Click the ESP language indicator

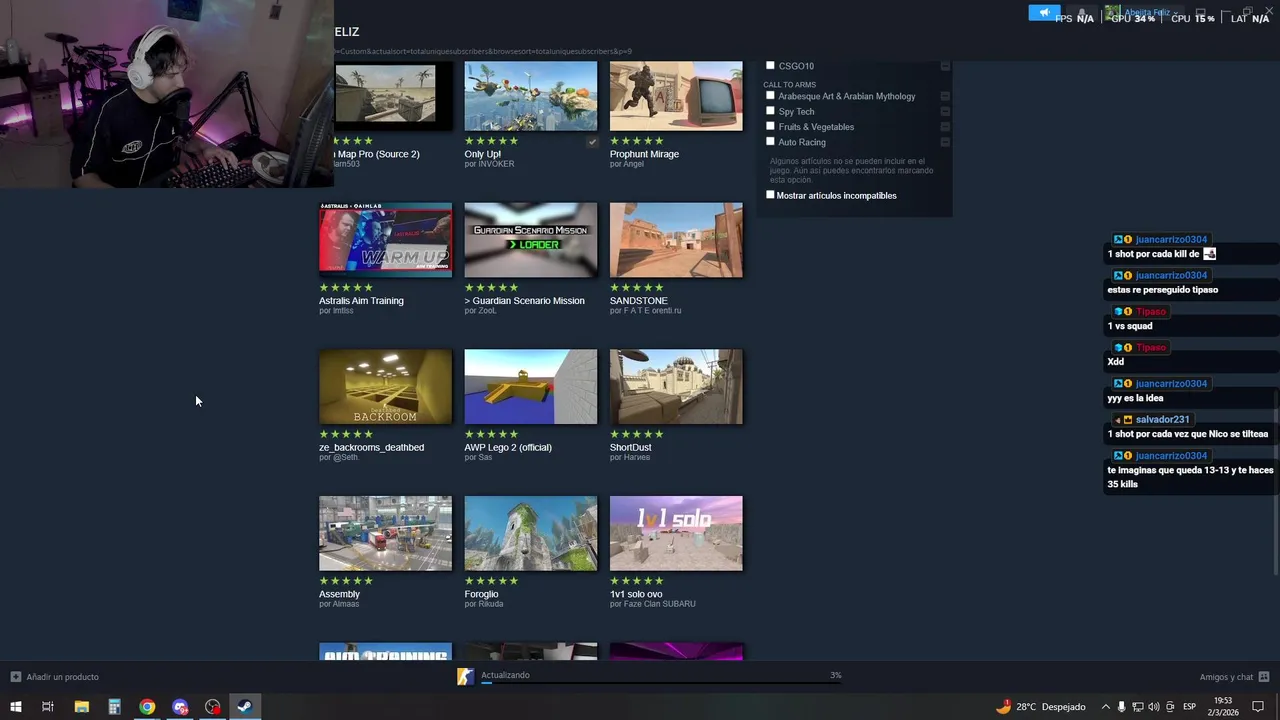1190,707
